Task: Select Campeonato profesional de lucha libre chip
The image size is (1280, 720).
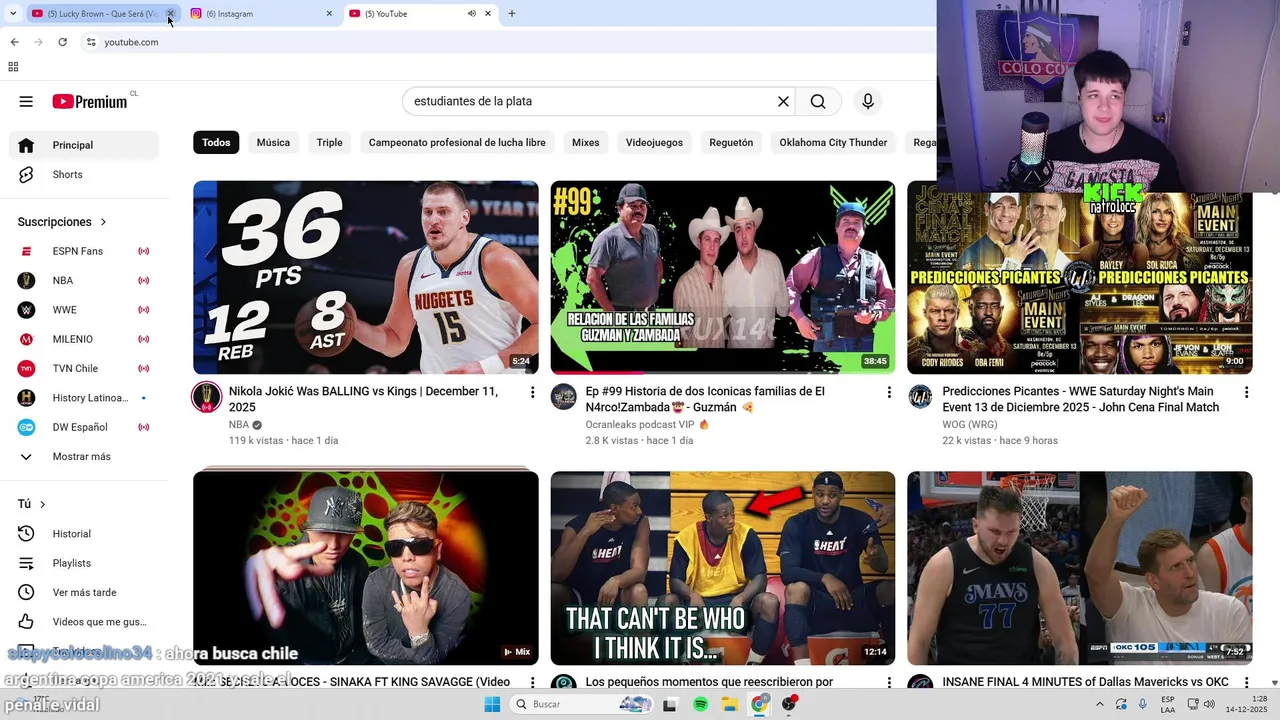Action: (x=457, y=142)
